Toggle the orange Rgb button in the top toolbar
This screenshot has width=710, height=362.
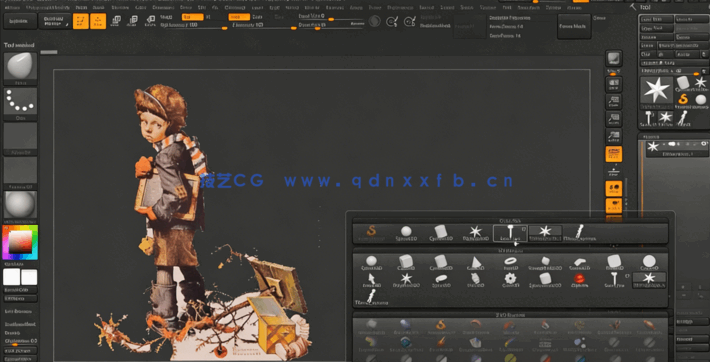click(x=192, y=17)
